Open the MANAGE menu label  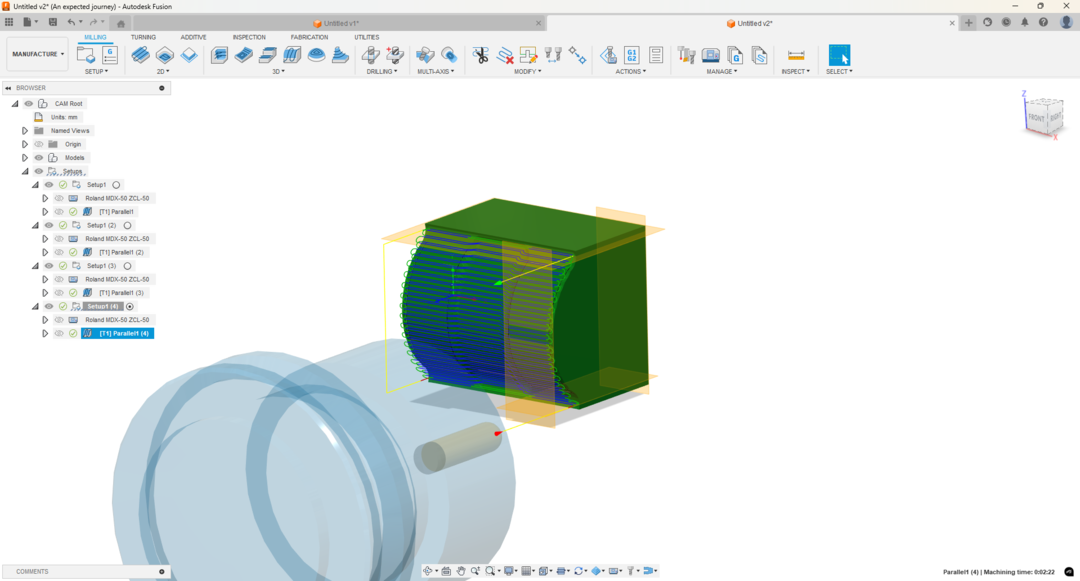click(721, 72)
